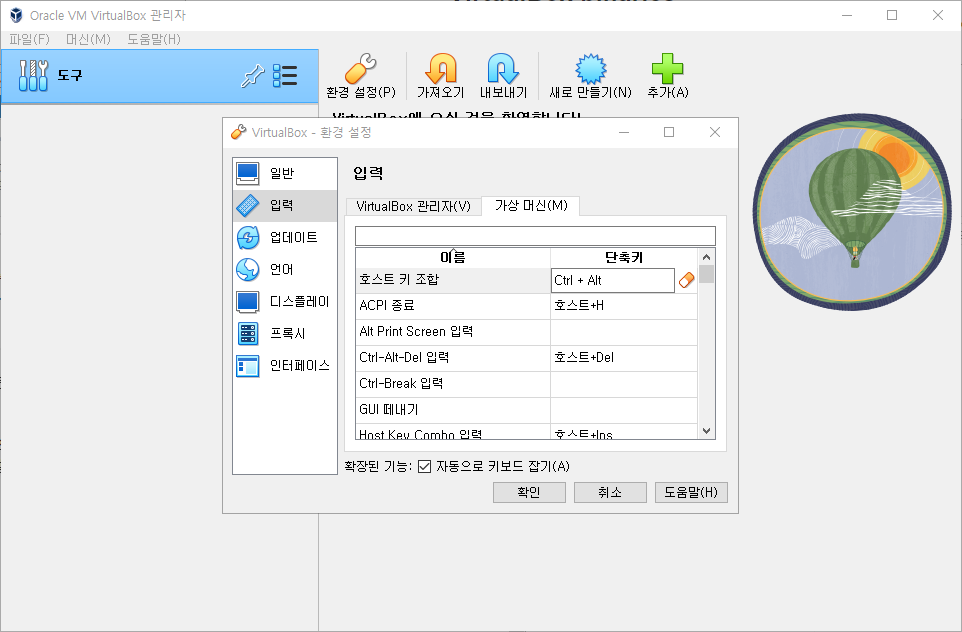Open the 파일(F) menu
Screen dimensions: 962x632
[29, 39]
